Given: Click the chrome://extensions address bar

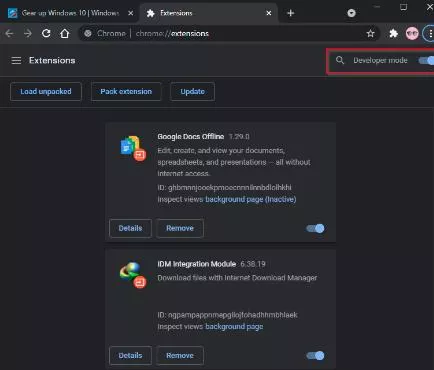Looking at the screenshot, I should 229,33.
